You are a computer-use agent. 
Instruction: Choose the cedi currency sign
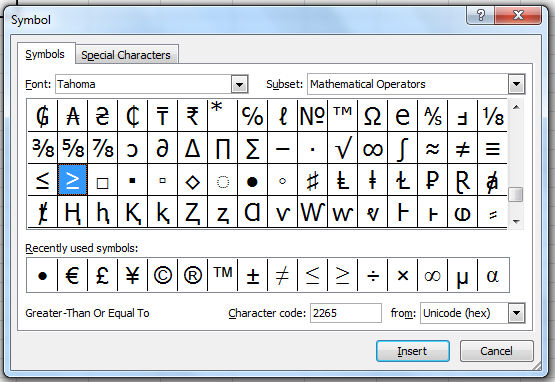132,116
